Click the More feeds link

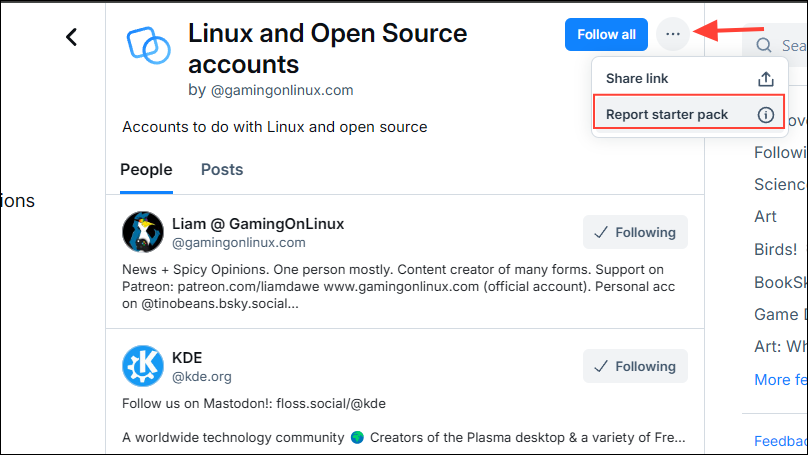(x=781, y=380)
